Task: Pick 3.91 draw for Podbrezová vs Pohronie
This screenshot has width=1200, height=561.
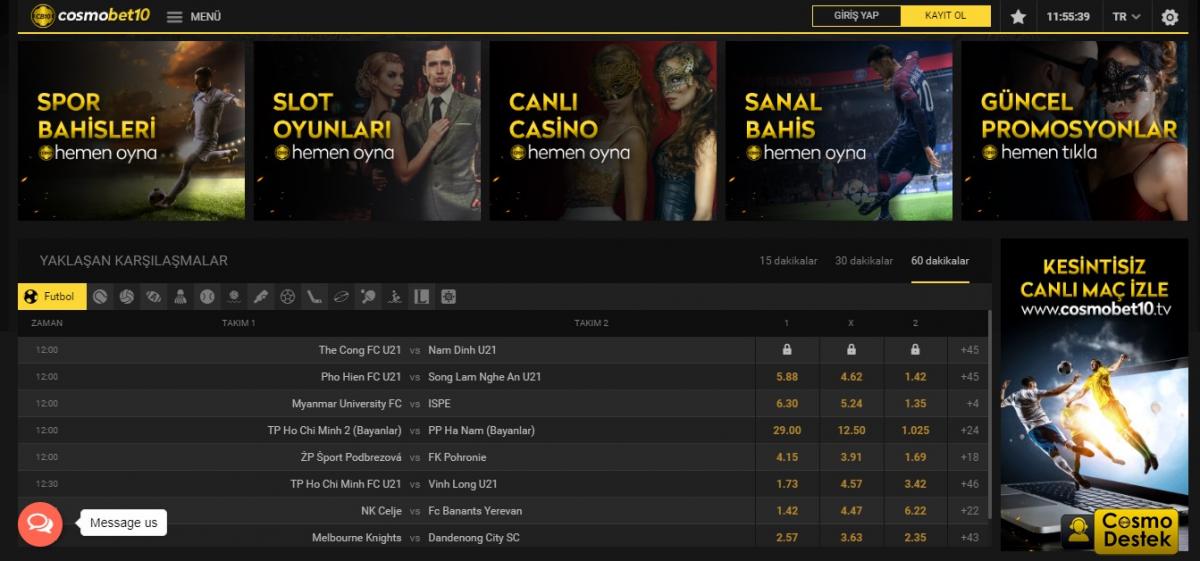Action: tap(851, 457)
